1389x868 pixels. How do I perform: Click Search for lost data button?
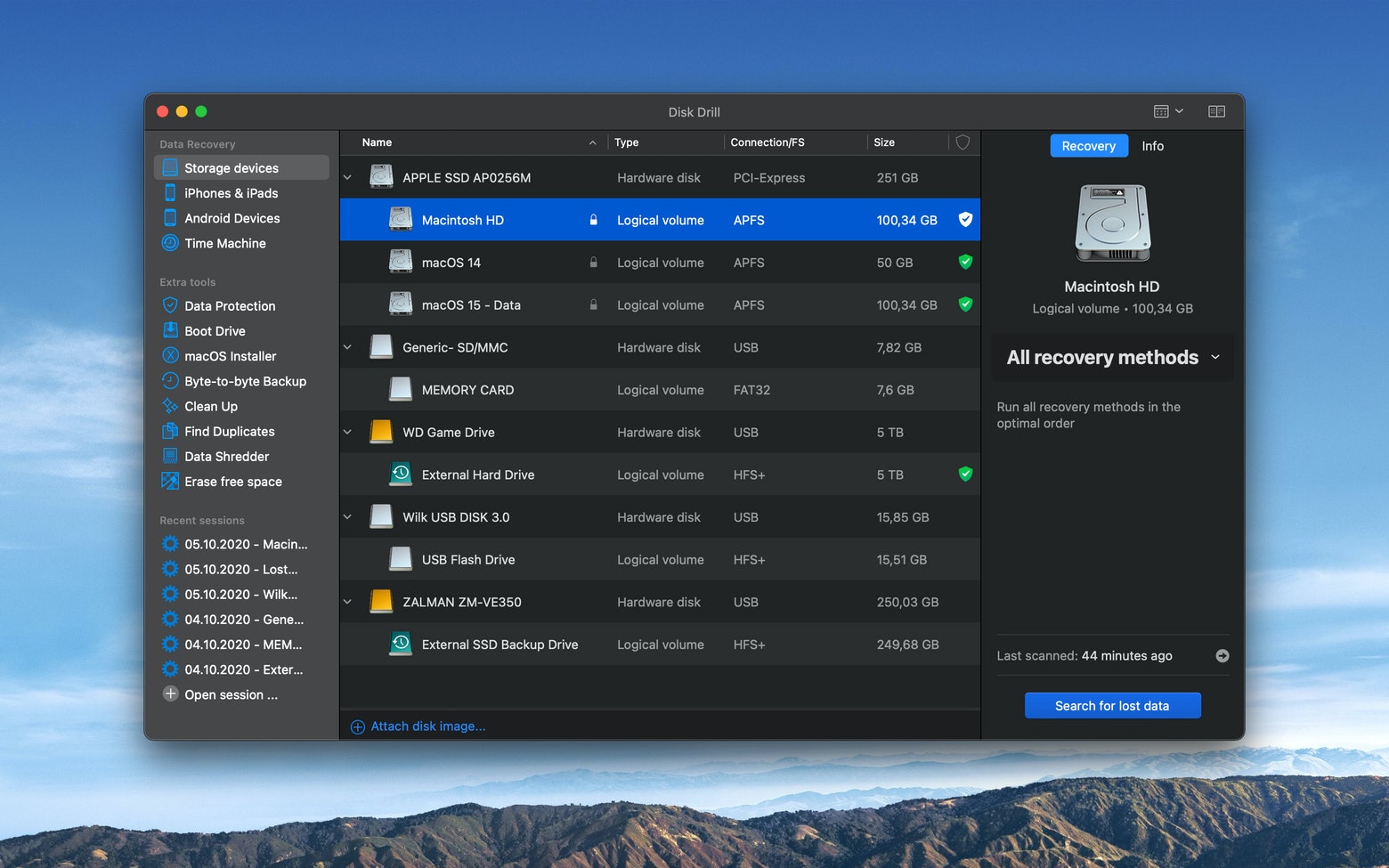(1113, 705)
